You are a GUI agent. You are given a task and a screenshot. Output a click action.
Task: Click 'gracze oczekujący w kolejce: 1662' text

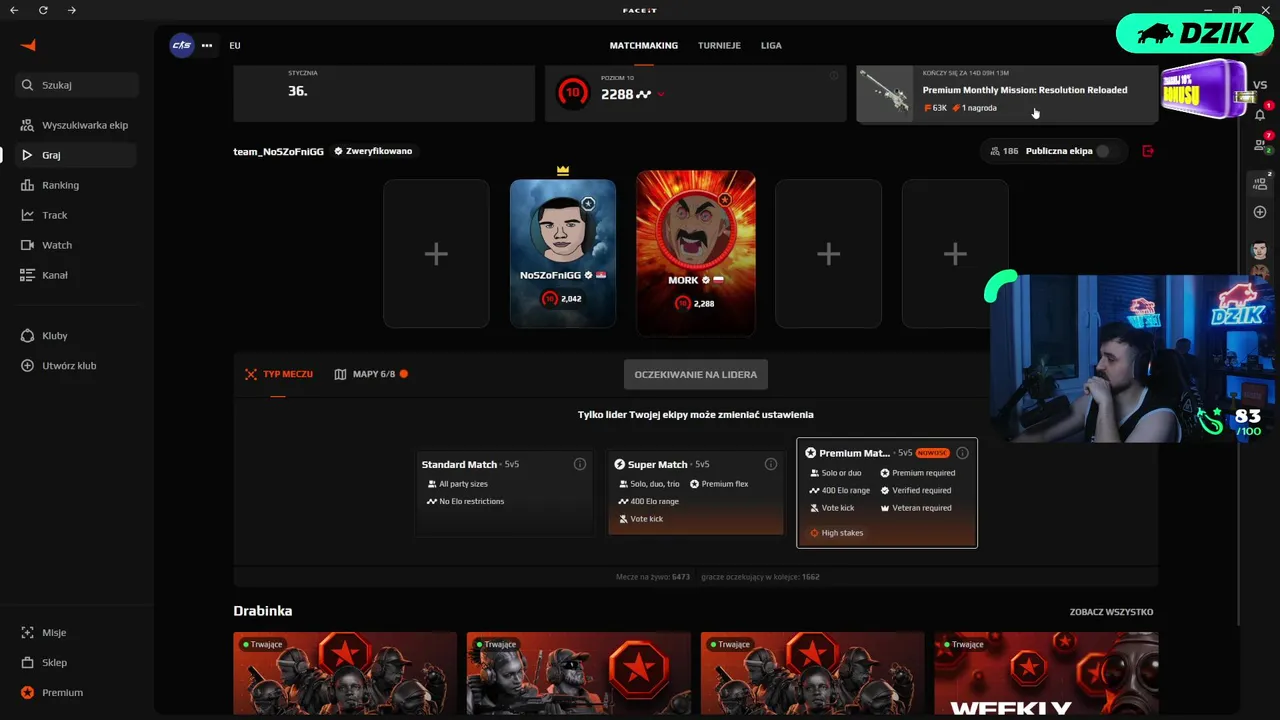click(760, 577)
